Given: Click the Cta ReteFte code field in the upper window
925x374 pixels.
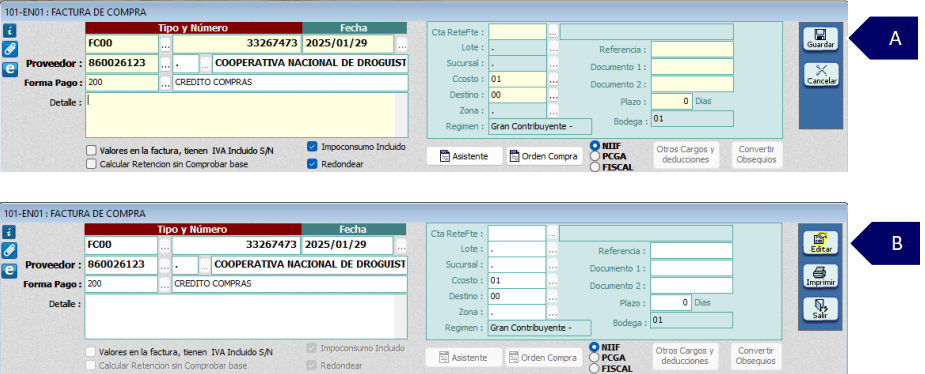Looking at the screenshot, I should point(517,32).
